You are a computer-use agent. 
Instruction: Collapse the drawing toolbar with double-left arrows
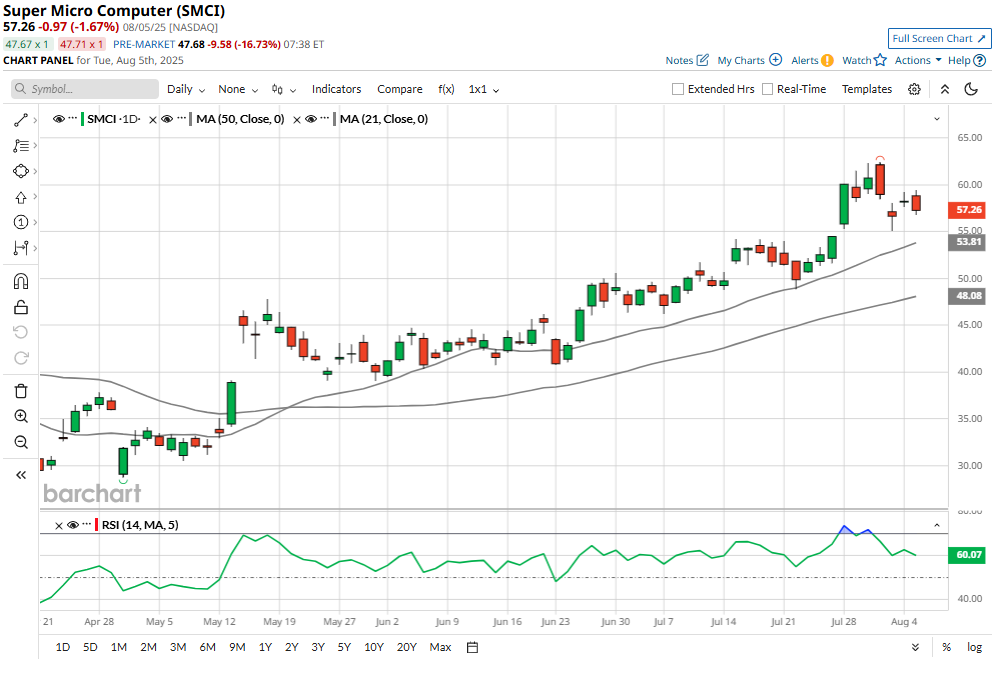[x=21, y=475]
